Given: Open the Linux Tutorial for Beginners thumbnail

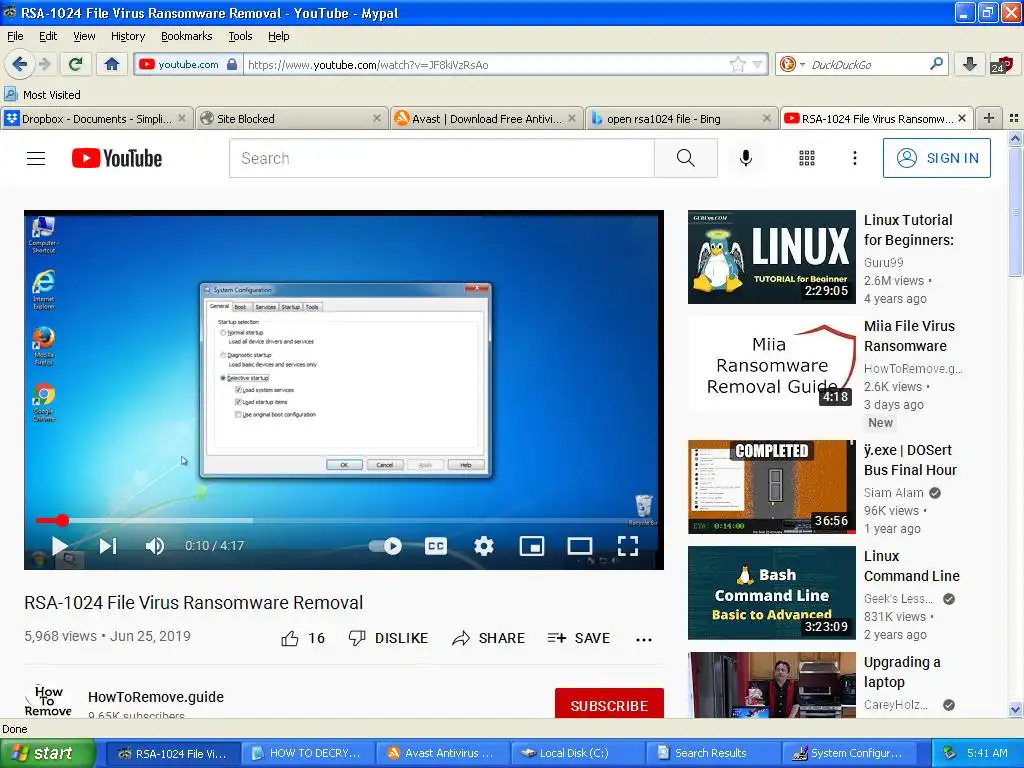Looking at the screenshot, I should tap(771, 257).
